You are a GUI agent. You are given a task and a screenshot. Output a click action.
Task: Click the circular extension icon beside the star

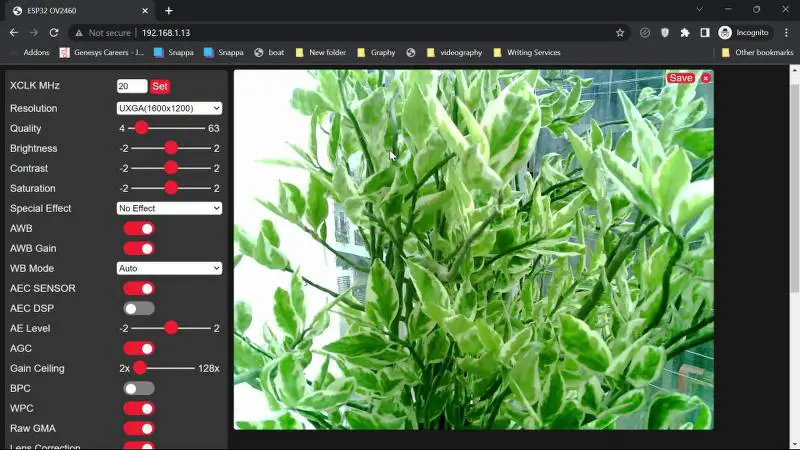pos(645,33)
